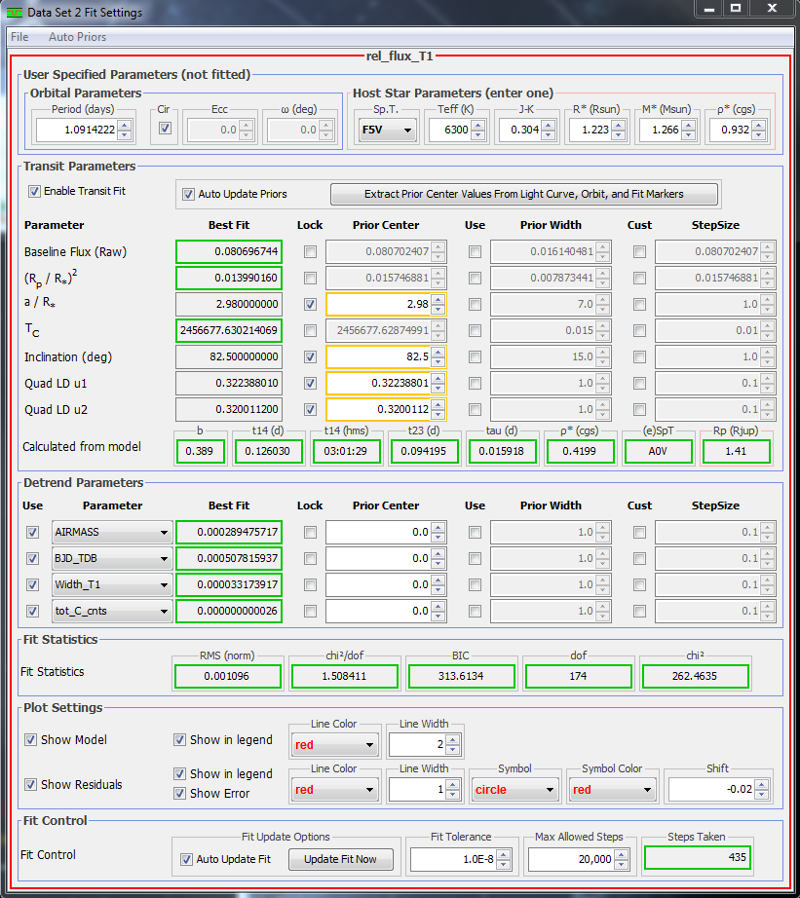The height and width of the screenshot is (898, 800).
Task: Toggle the Auto Update Priors checkbox
Action: 188,194
